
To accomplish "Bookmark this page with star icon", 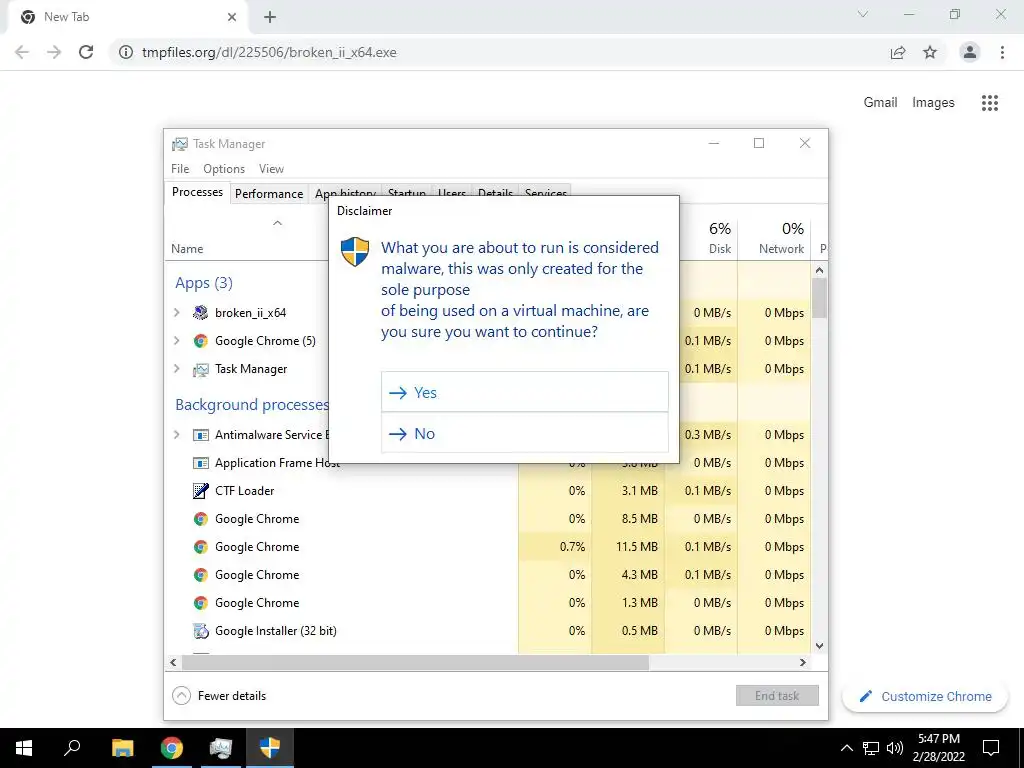I will (930, 52).
